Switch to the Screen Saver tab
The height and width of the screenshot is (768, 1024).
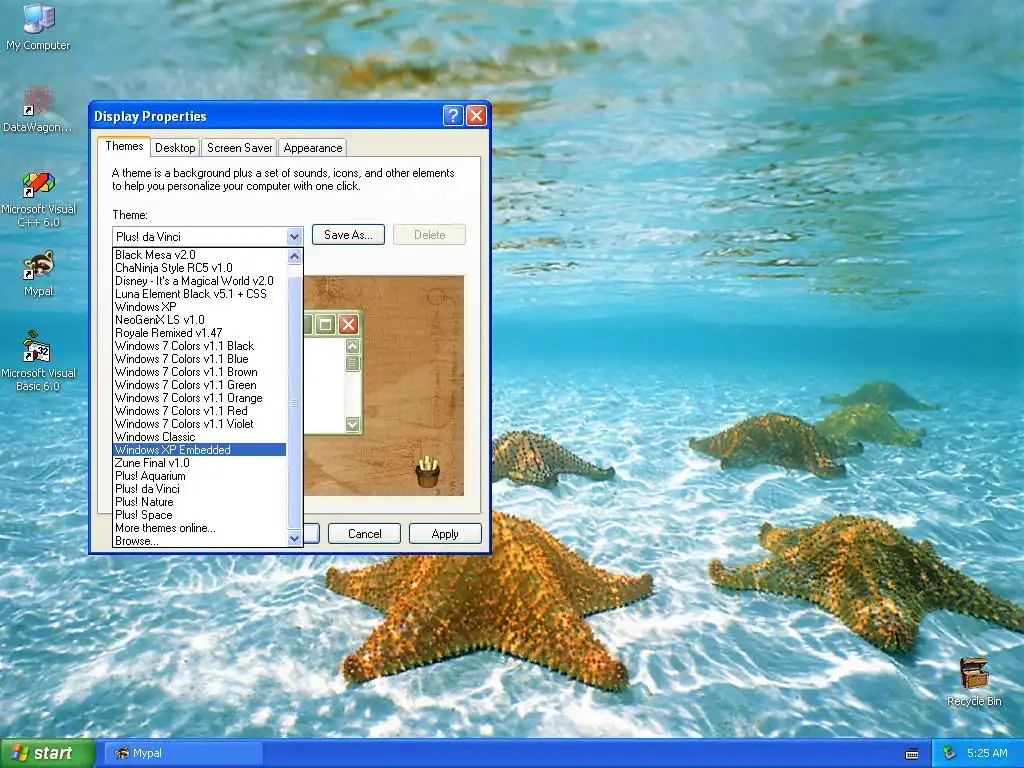(240, 148)
